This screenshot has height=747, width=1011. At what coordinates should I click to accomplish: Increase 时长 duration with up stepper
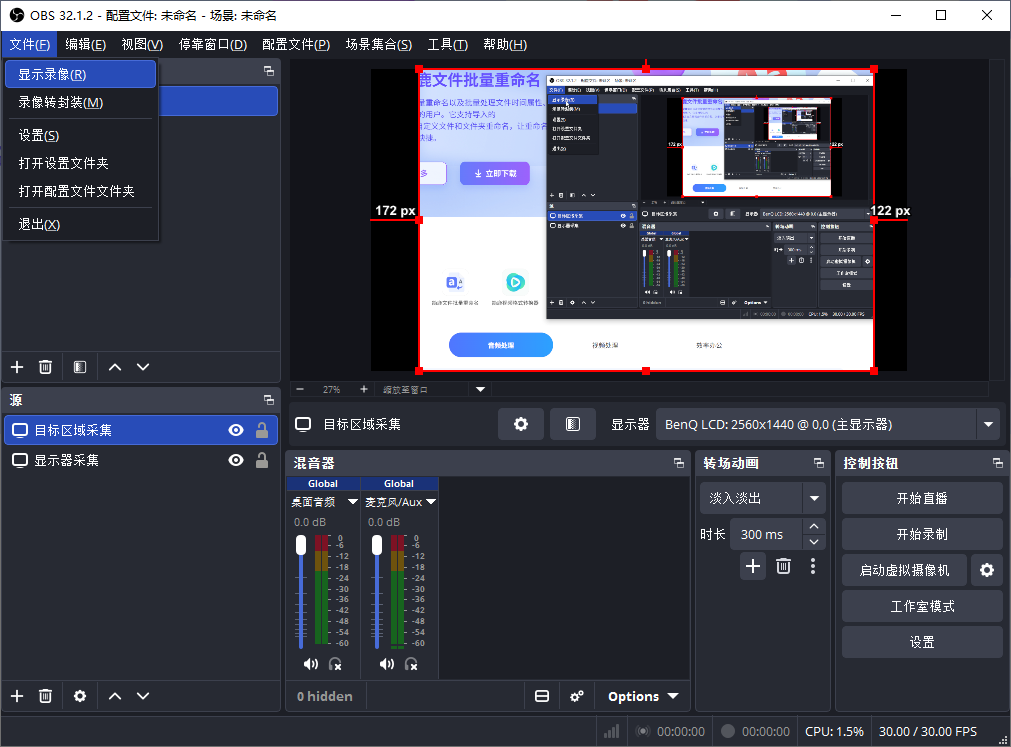814,526
